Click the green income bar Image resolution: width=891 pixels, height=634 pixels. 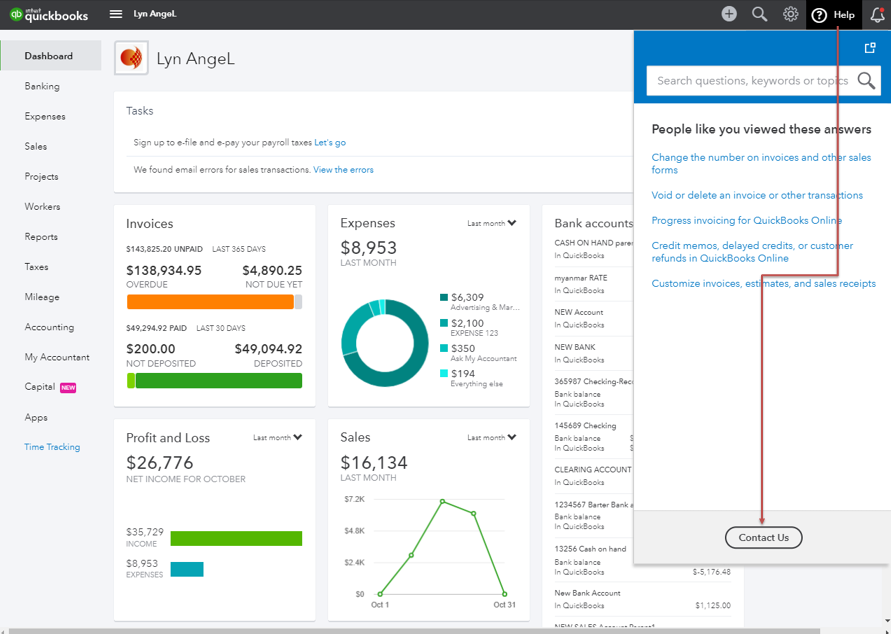236,538
